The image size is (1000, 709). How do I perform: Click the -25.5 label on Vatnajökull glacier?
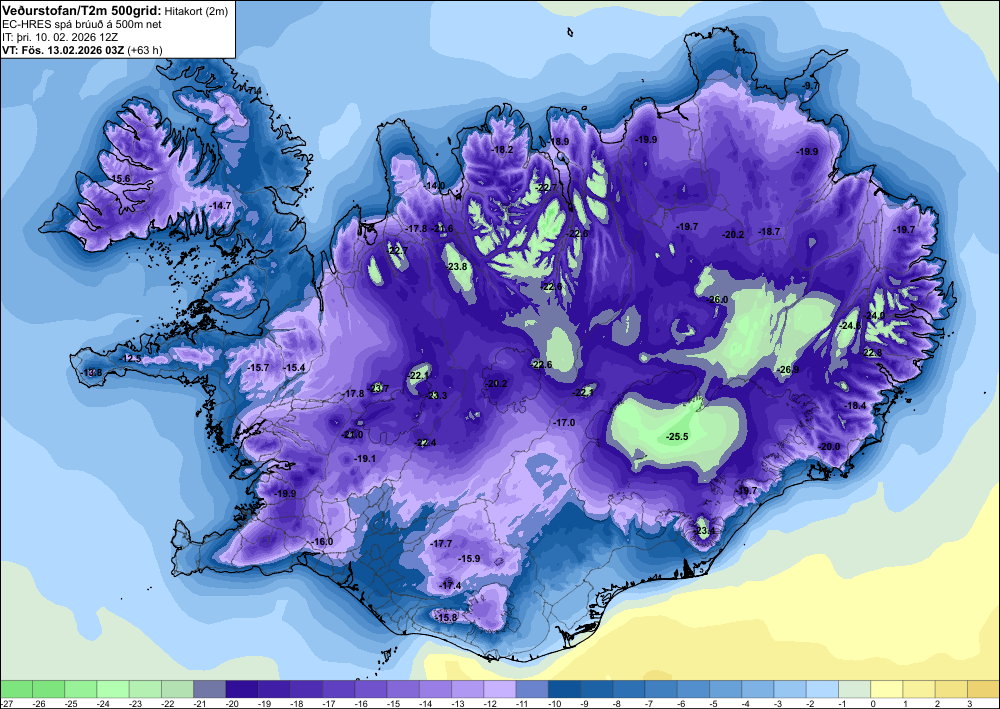[677, 437]
